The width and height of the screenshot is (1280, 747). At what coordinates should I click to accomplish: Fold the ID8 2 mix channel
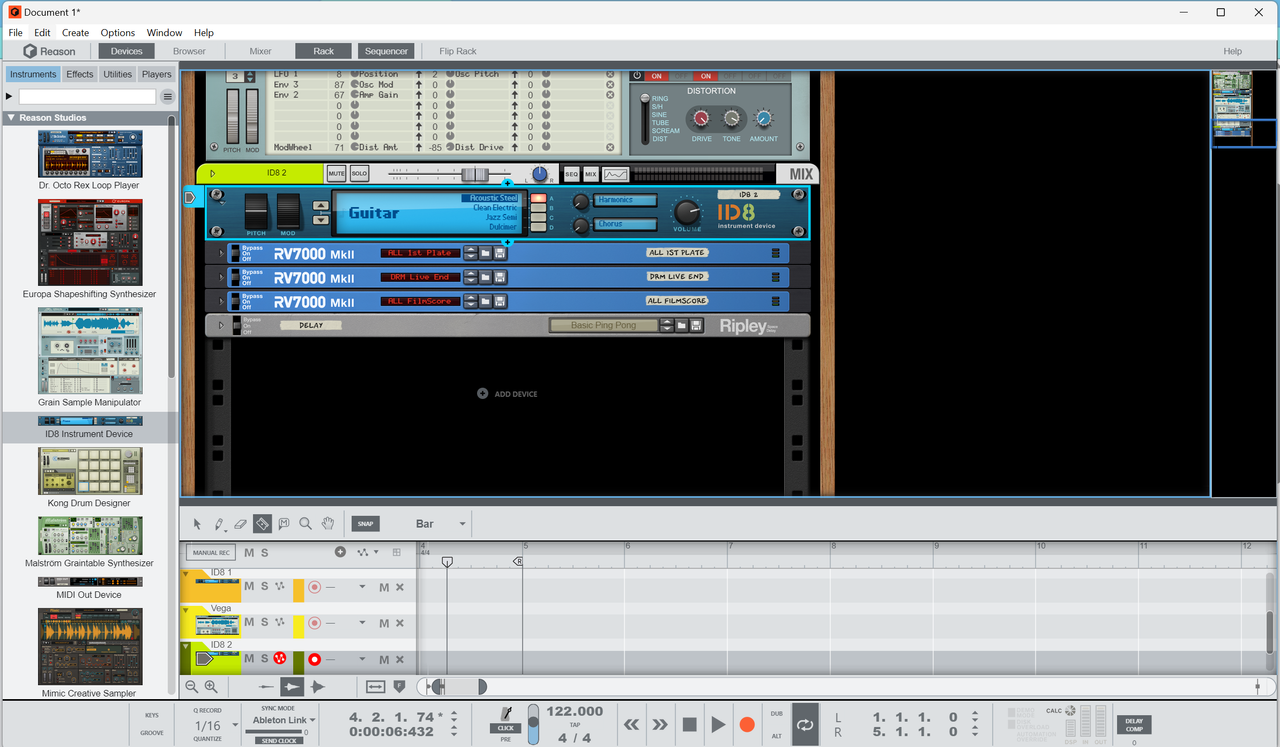coord(212,174)
